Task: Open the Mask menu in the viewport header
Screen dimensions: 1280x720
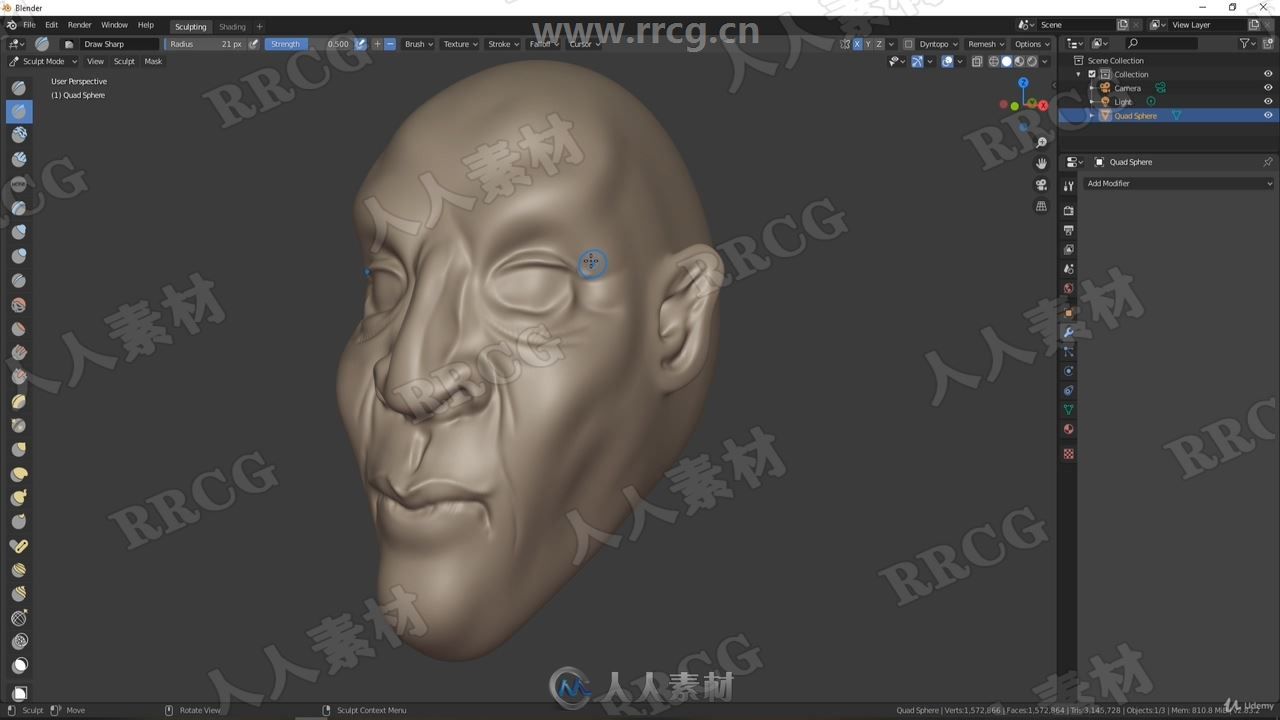Action: 153,61
